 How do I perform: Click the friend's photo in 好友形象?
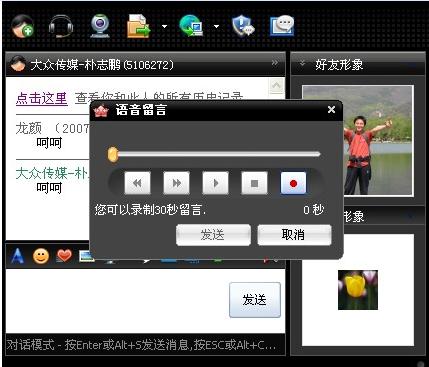358,140
